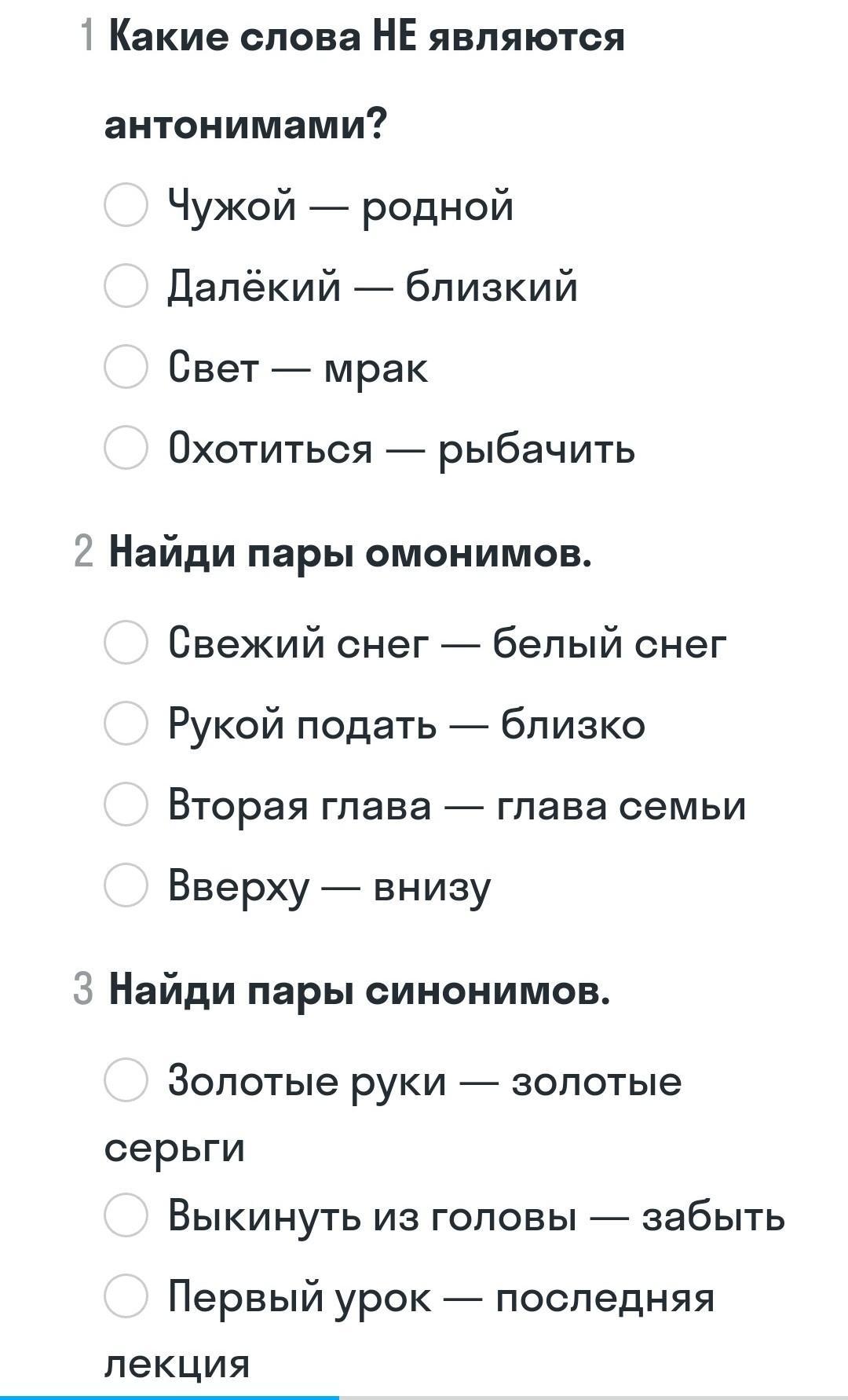Pick the Вверху — внизу radio button
Screen dimensions: 848x1400
click(x=126, y=885)
